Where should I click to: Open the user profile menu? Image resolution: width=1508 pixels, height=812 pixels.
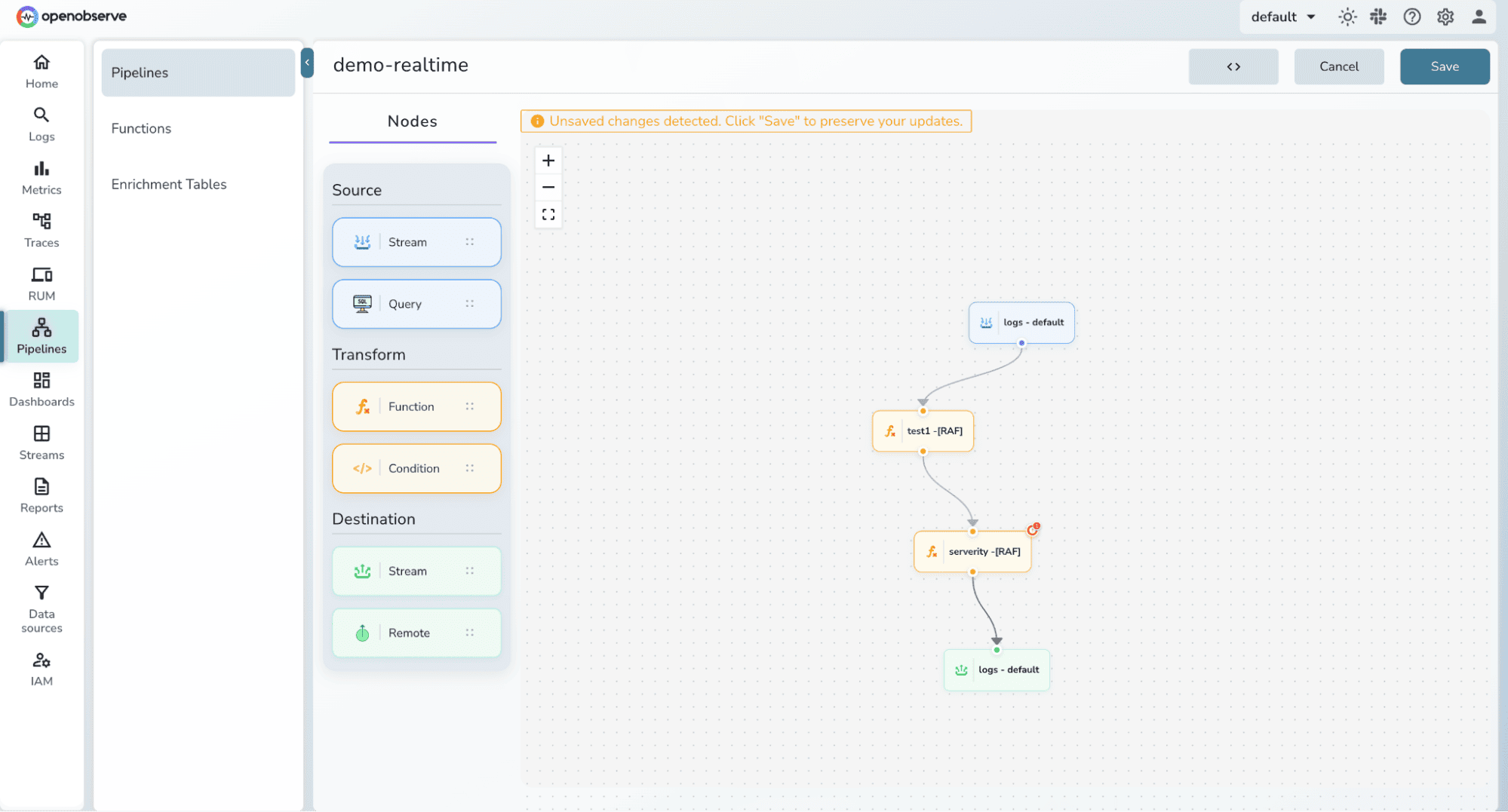point(1479,17)
